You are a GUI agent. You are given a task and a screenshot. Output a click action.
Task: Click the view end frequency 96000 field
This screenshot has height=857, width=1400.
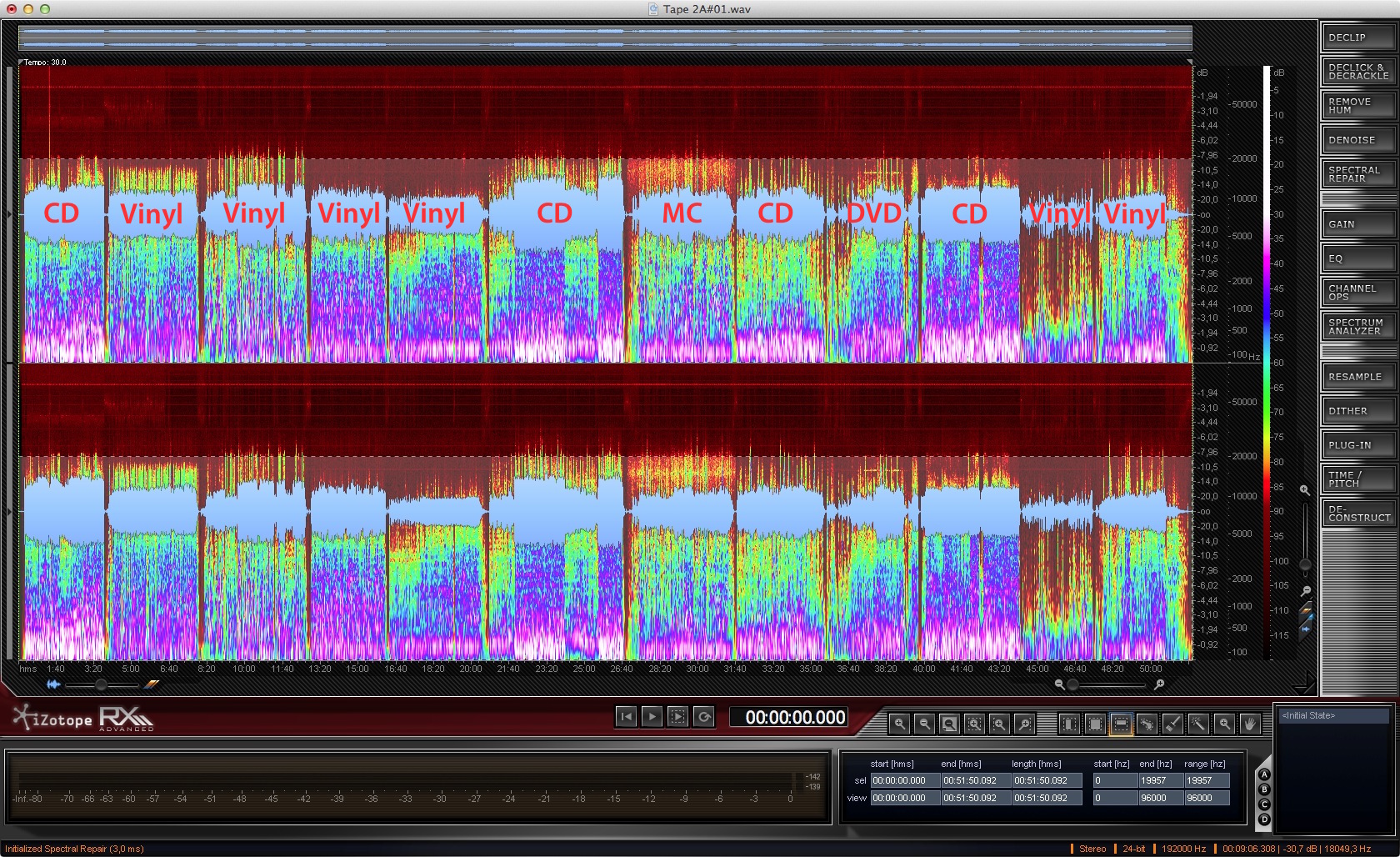1160,798
